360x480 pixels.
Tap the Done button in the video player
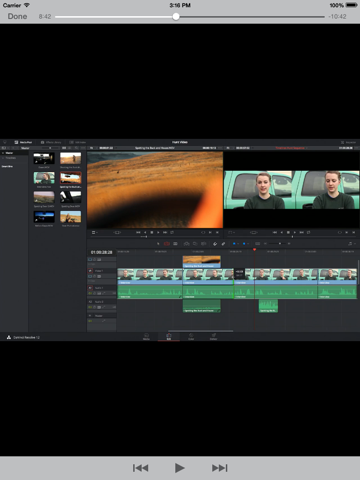tap(17, 16)
